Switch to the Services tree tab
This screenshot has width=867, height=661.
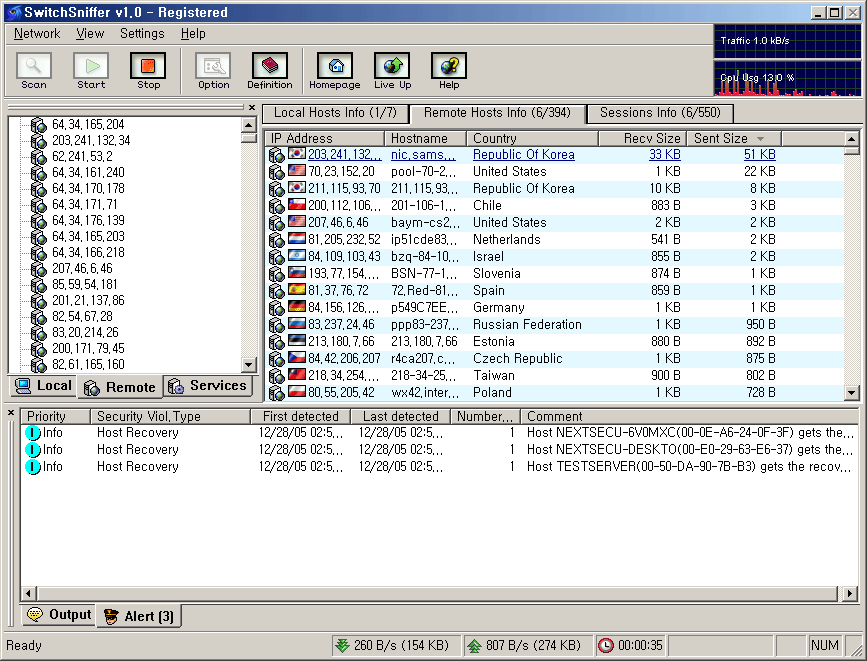coord(207,386)
